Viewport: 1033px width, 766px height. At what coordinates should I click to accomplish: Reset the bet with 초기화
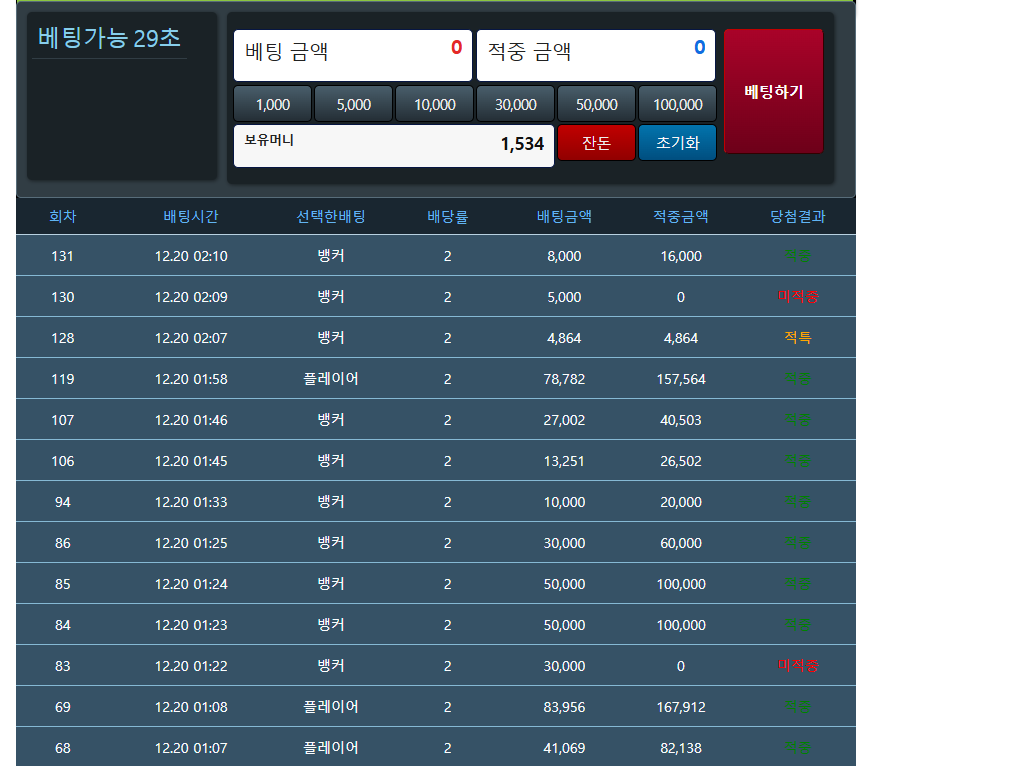678,143
